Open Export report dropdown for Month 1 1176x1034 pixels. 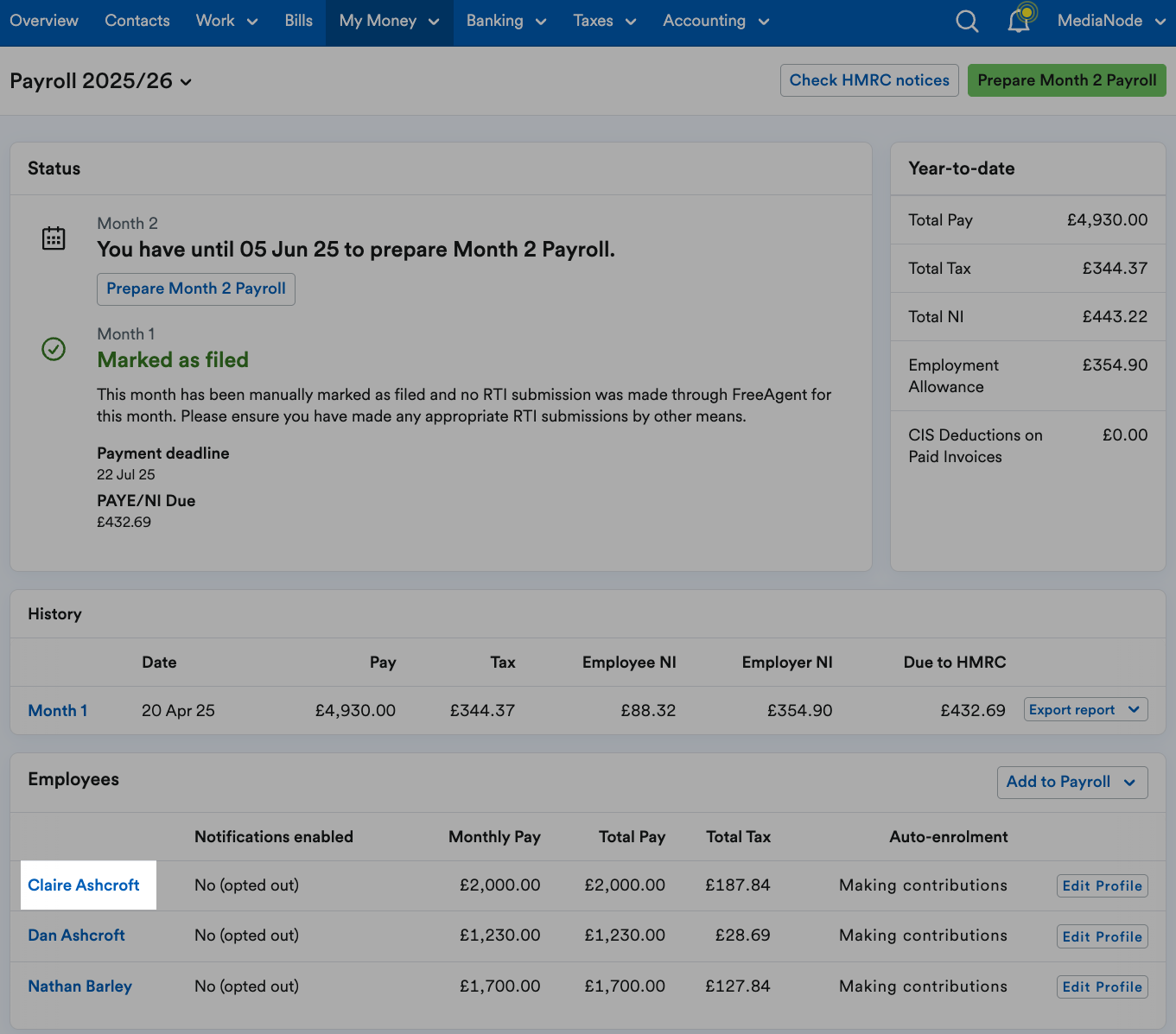point(1085,709)
